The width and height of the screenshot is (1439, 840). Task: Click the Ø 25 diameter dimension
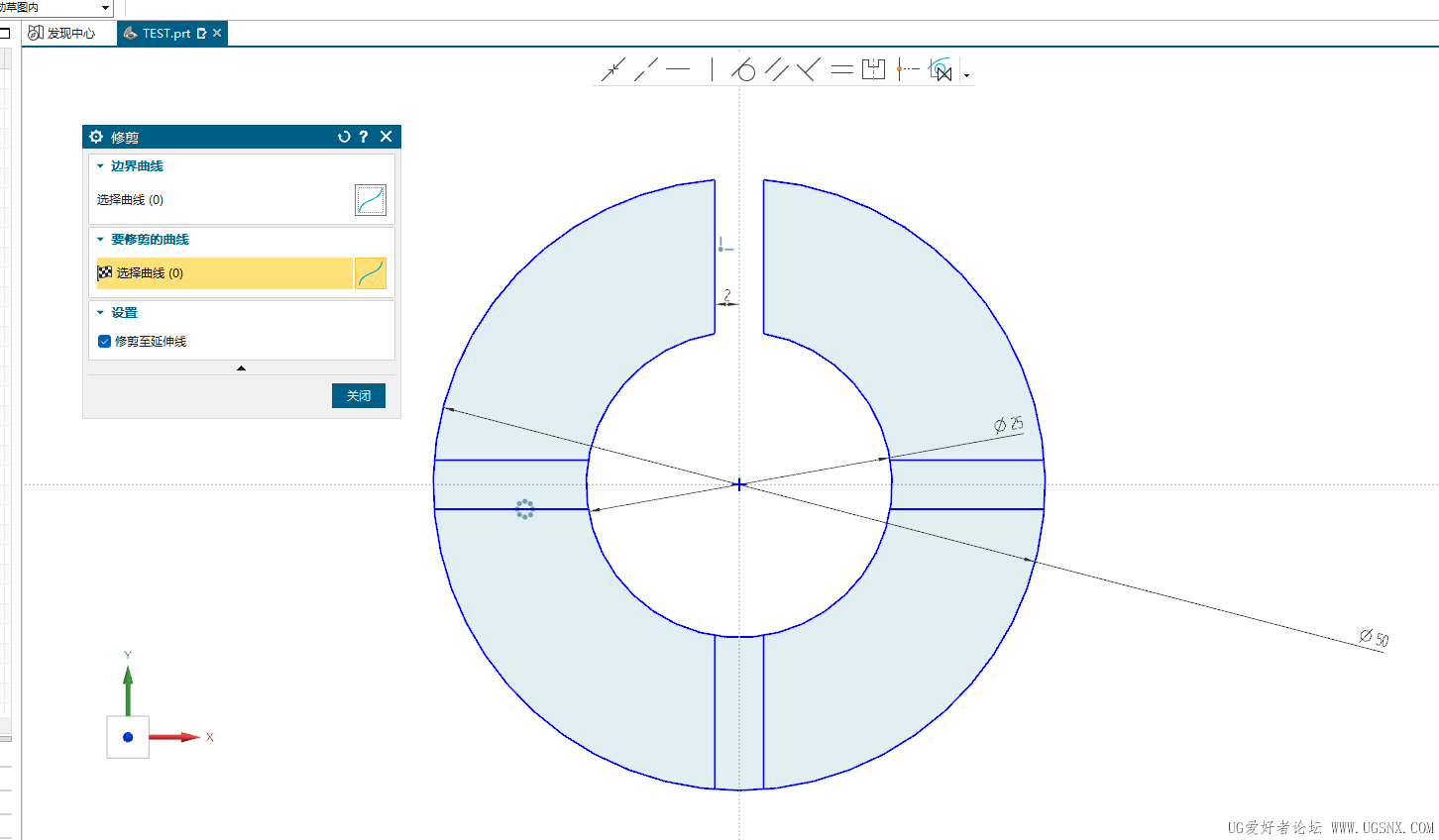coord(1009,424)
